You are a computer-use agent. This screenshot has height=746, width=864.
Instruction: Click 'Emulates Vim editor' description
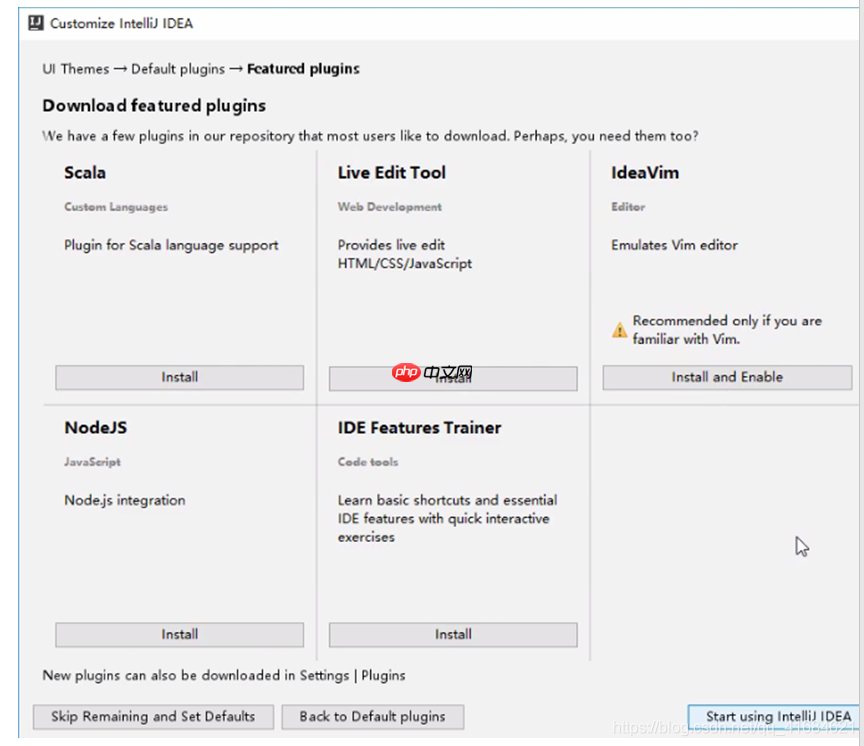coord(674,245)
